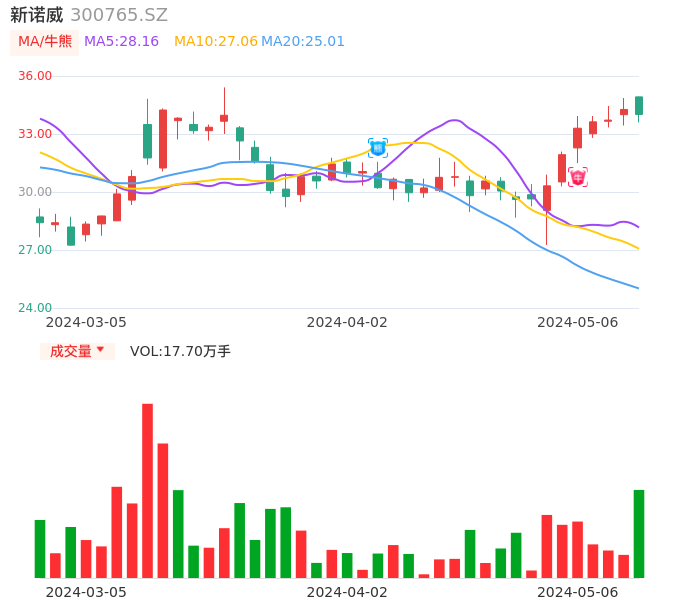Select the MA/牛熊 indicator button
Screen dimensions: 686x606
pos(44,42)
